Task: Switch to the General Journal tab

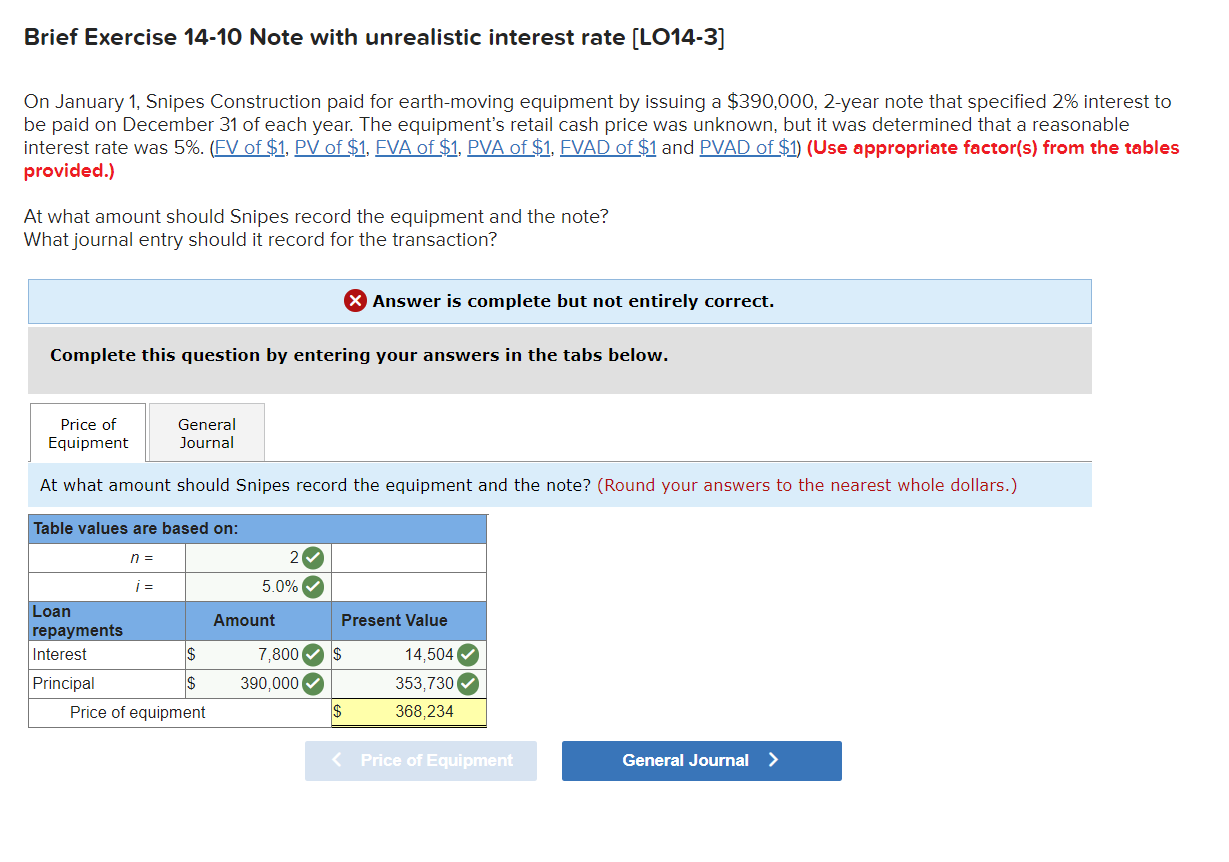Action: click(x=205, y=432)
